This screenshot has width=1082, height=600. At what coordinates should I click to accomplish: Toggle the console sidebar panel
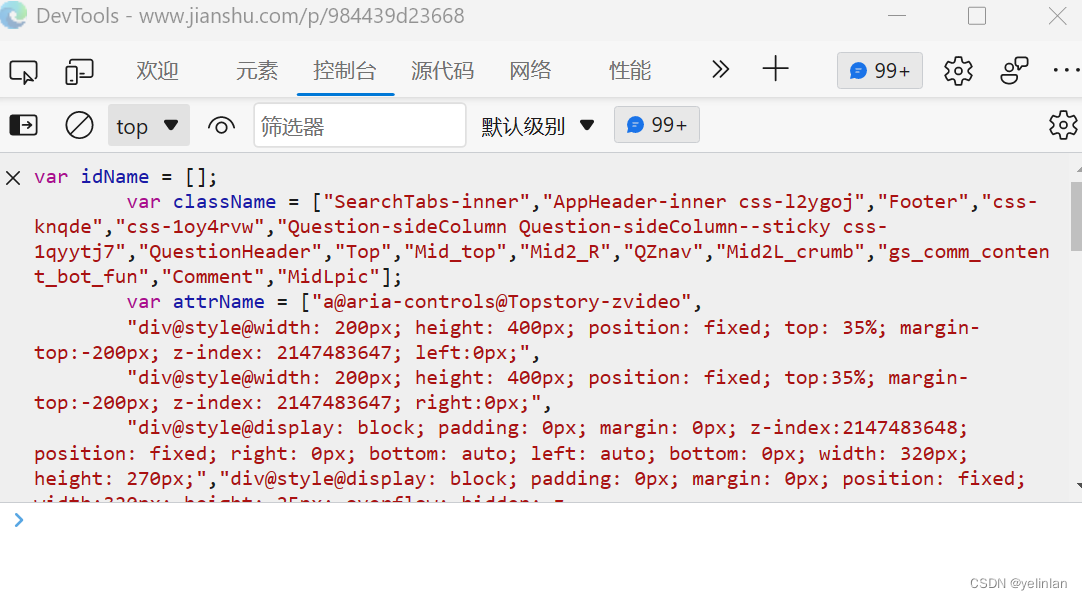point(23,125)
